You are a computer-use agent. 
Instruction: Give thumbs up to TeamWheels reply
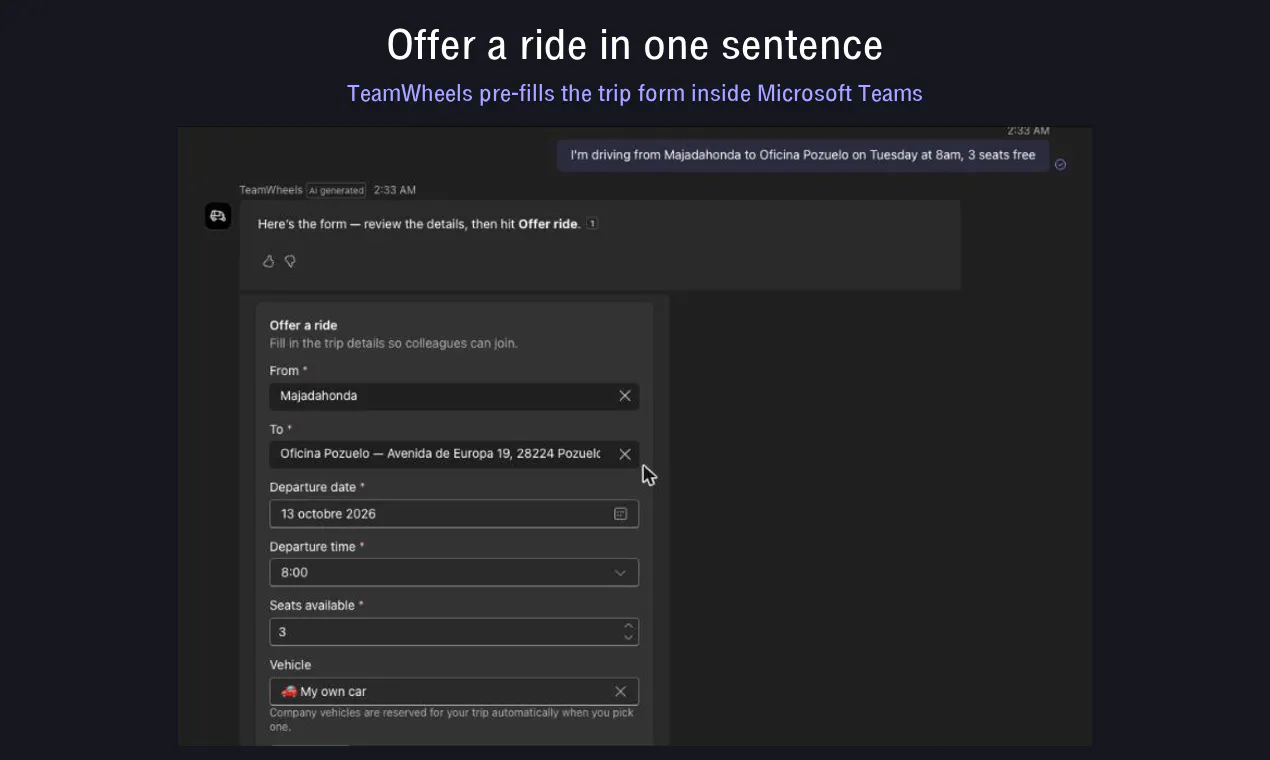268,261
